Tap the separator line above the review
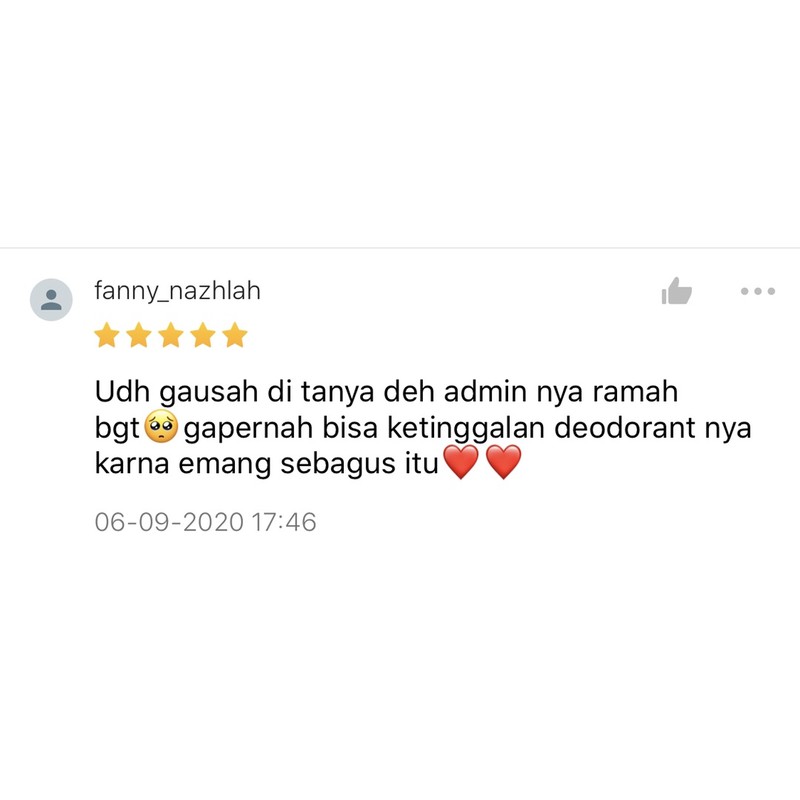Screen dimensions: 800x800 coord(400,248)
